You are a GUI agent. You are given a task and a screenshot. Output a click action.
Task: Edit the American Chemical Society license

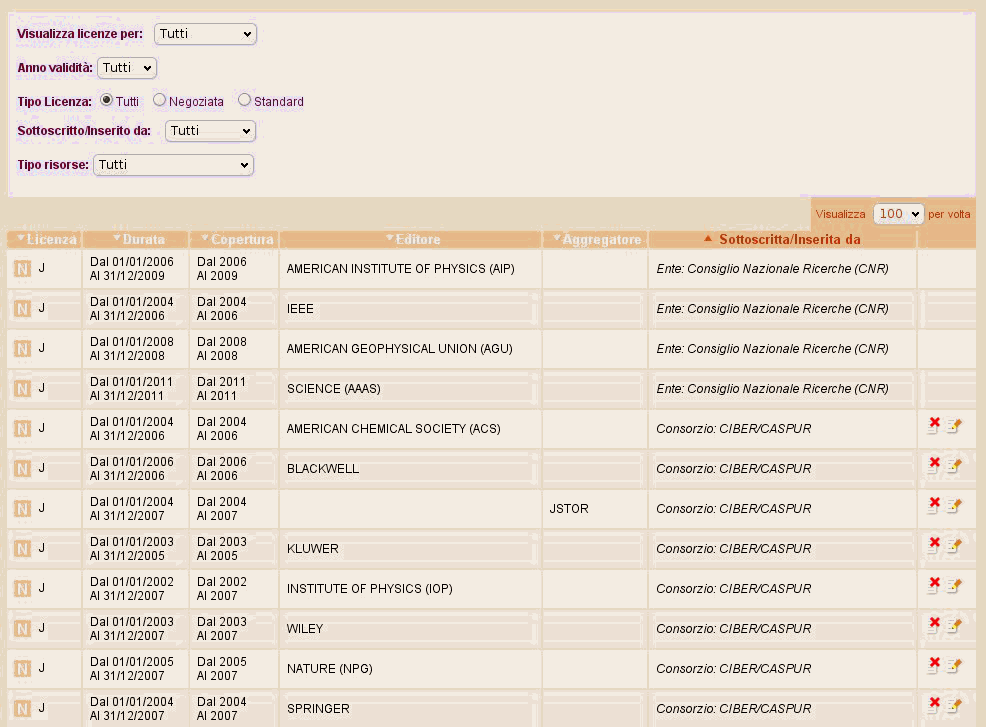point(954,426)
